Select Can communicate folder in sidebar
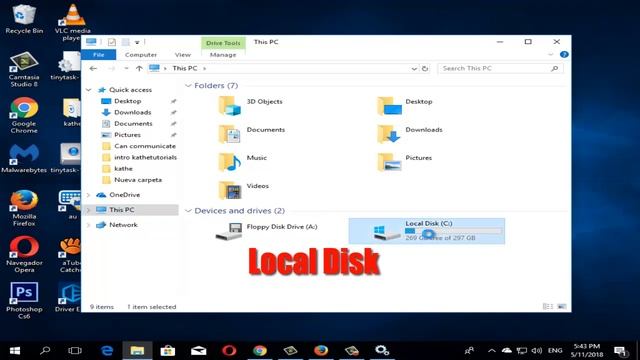This screenshot has width=640, height=360. (139, 146)
